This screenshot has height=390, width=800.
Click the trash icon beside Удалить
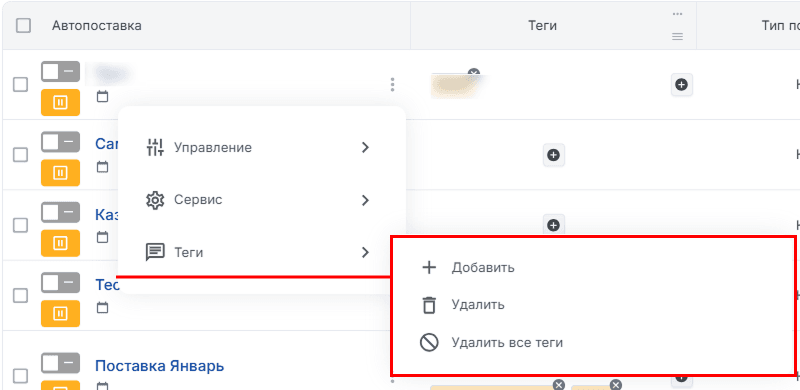(429, 305)
